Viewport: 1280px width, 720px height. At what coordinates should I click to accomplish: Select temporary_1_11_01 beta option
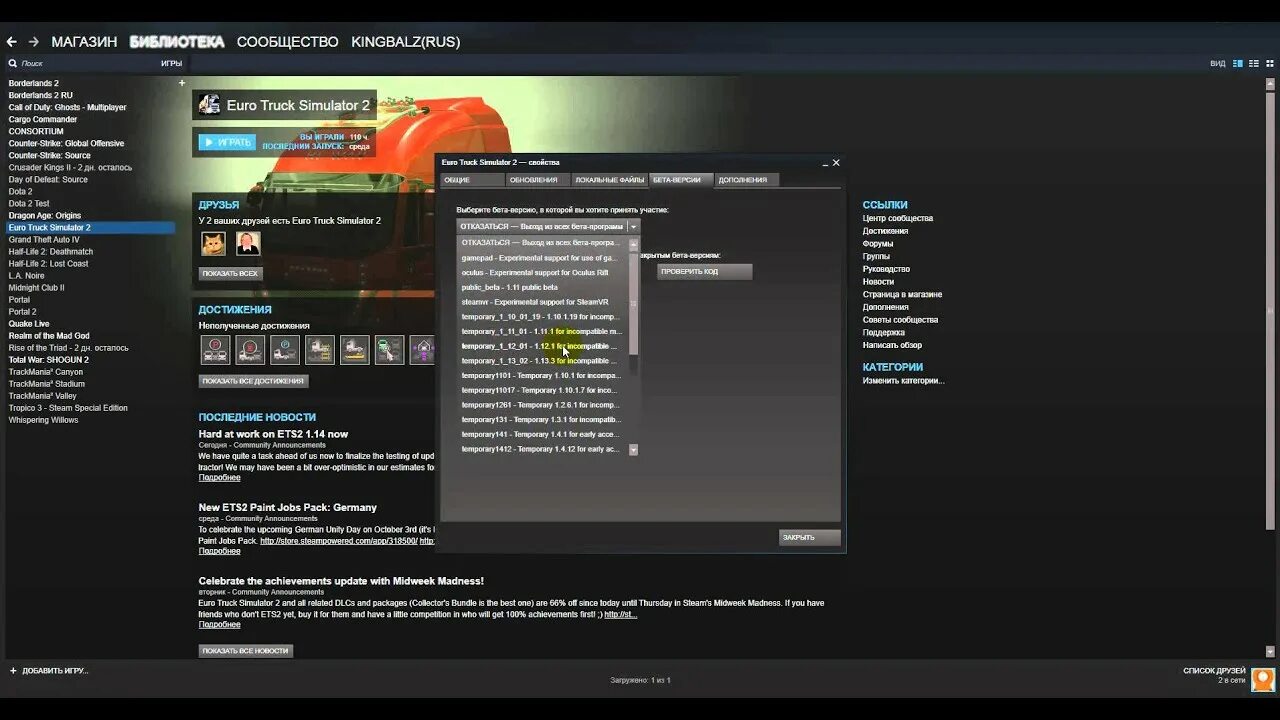542,331
